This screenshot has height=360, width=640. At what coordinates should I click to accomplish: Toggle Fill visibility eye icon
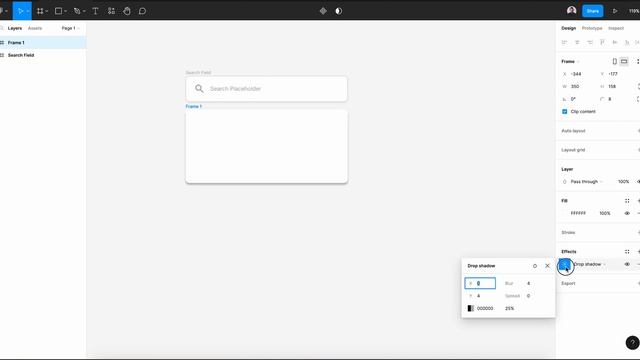coord(627,213)
